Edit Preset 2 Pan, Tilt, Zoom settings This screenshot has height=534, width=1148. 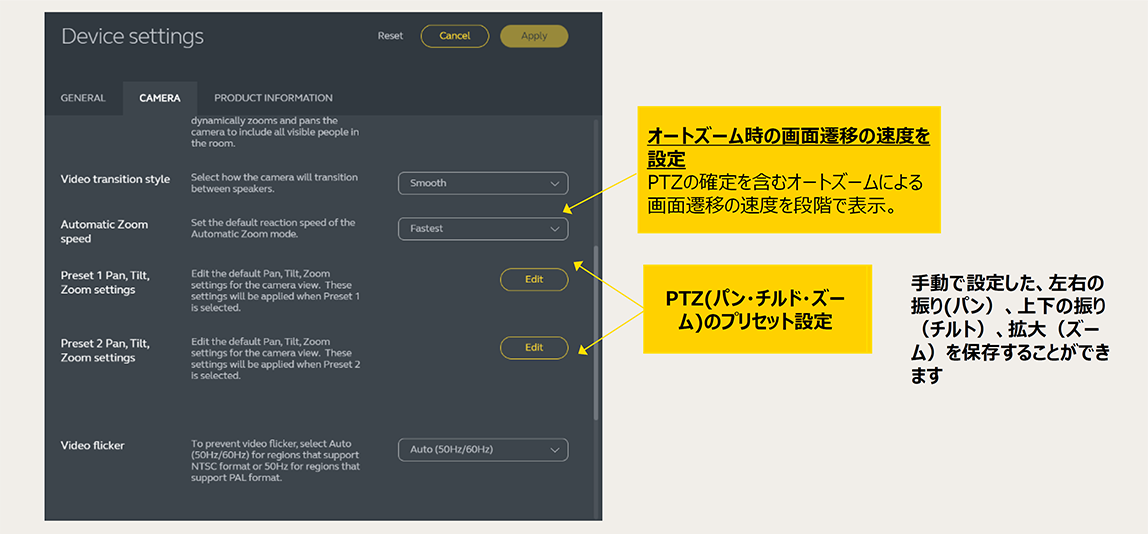534,348
